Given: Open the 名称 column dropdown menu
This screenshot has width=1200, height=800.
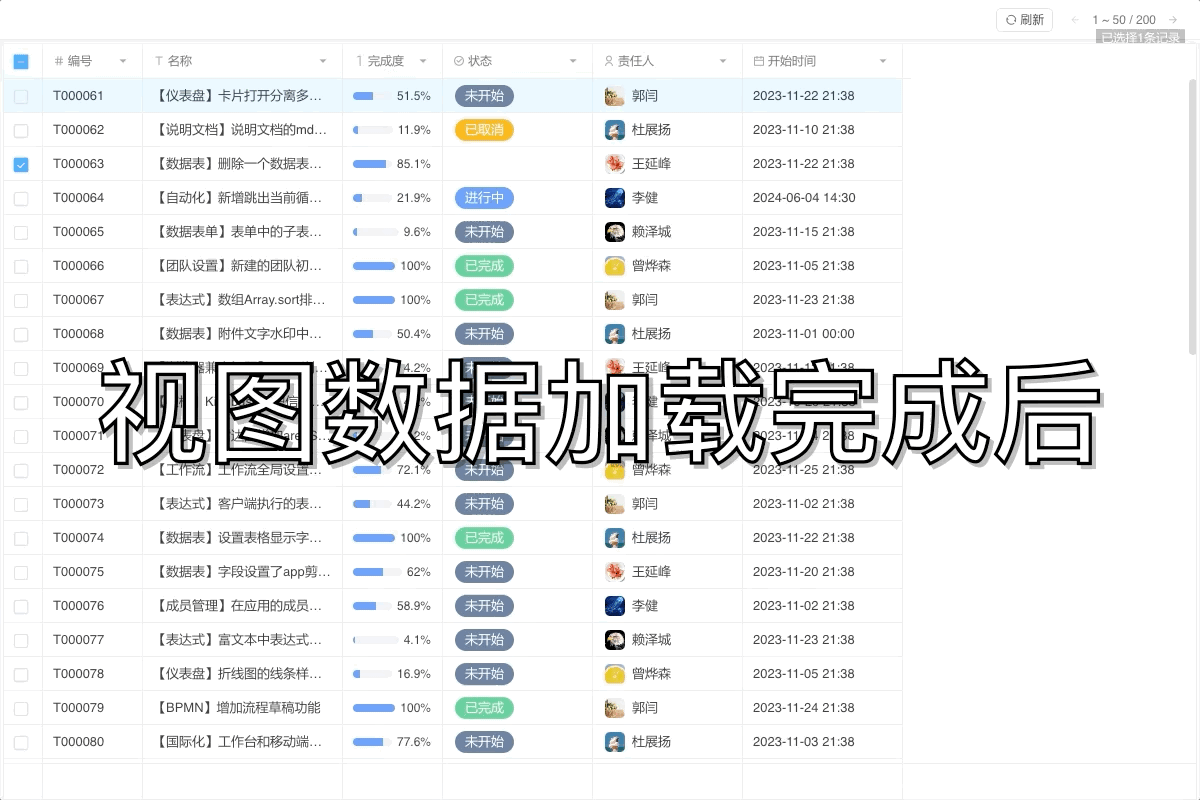Looking at the screenshot, I should pos(324,61).
